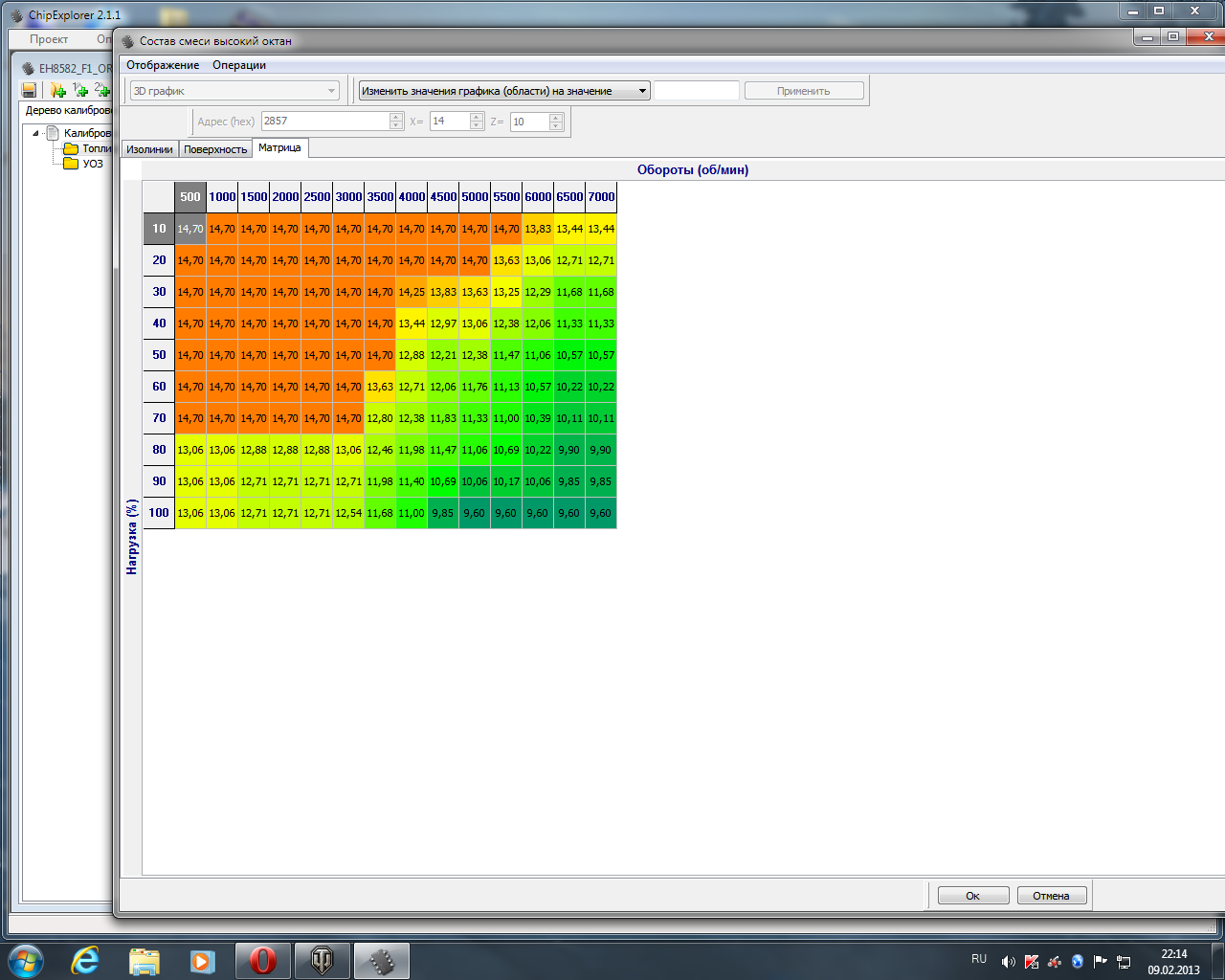Open the Отображение menu
This screenshot has height=980, width=1225.
[x=163, y=65]
